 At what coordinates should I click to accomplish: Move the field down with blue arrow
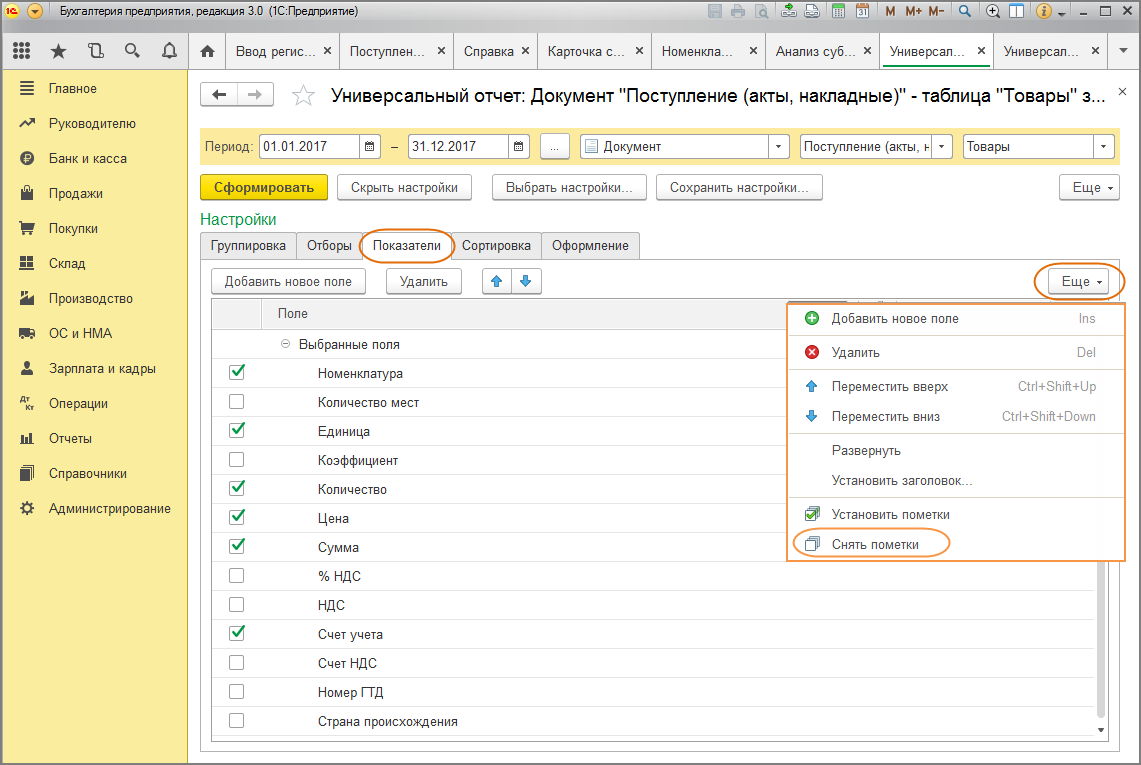click(526, 282)
